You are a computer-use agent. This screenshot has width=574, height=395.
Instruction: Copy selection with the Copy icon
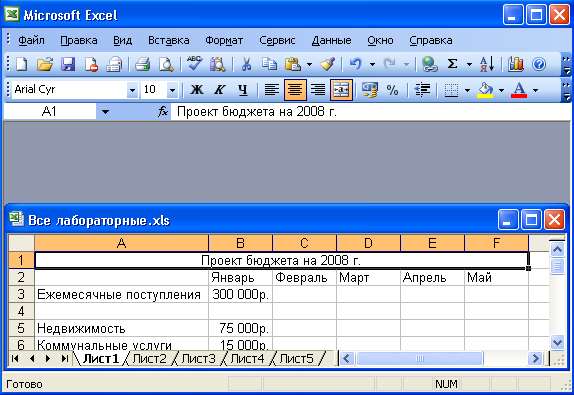tap(269, 64)
